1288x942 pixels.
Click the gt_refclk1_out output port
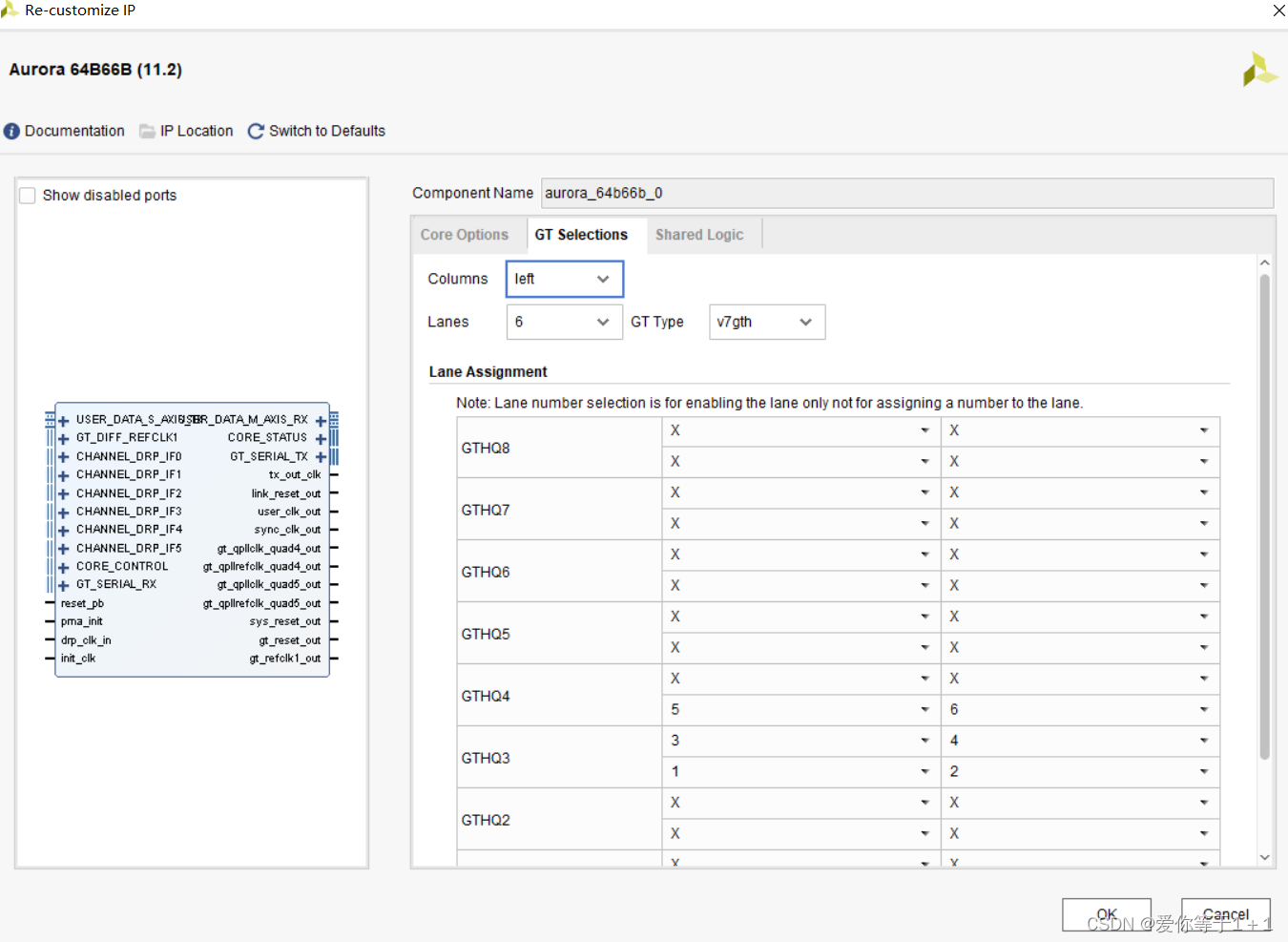pyautogui.click(x=285, y=659)
